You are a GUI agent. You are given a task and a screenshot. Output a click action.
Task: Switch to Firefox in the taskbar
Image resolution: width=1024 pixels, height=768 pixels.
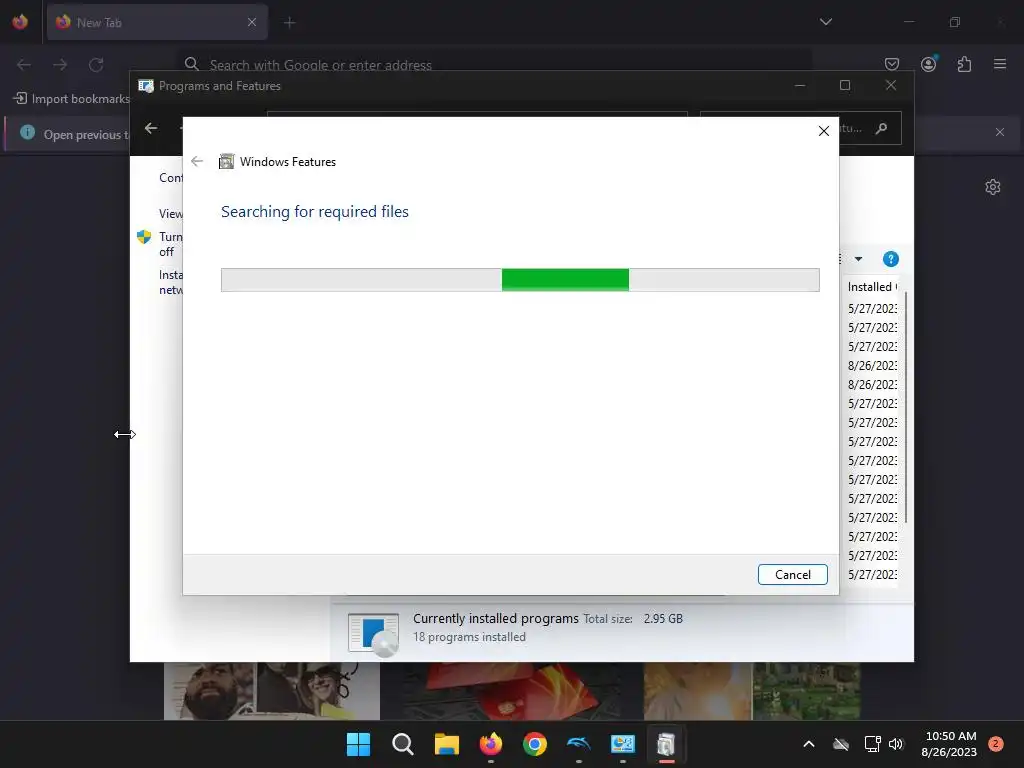[490, 744]
